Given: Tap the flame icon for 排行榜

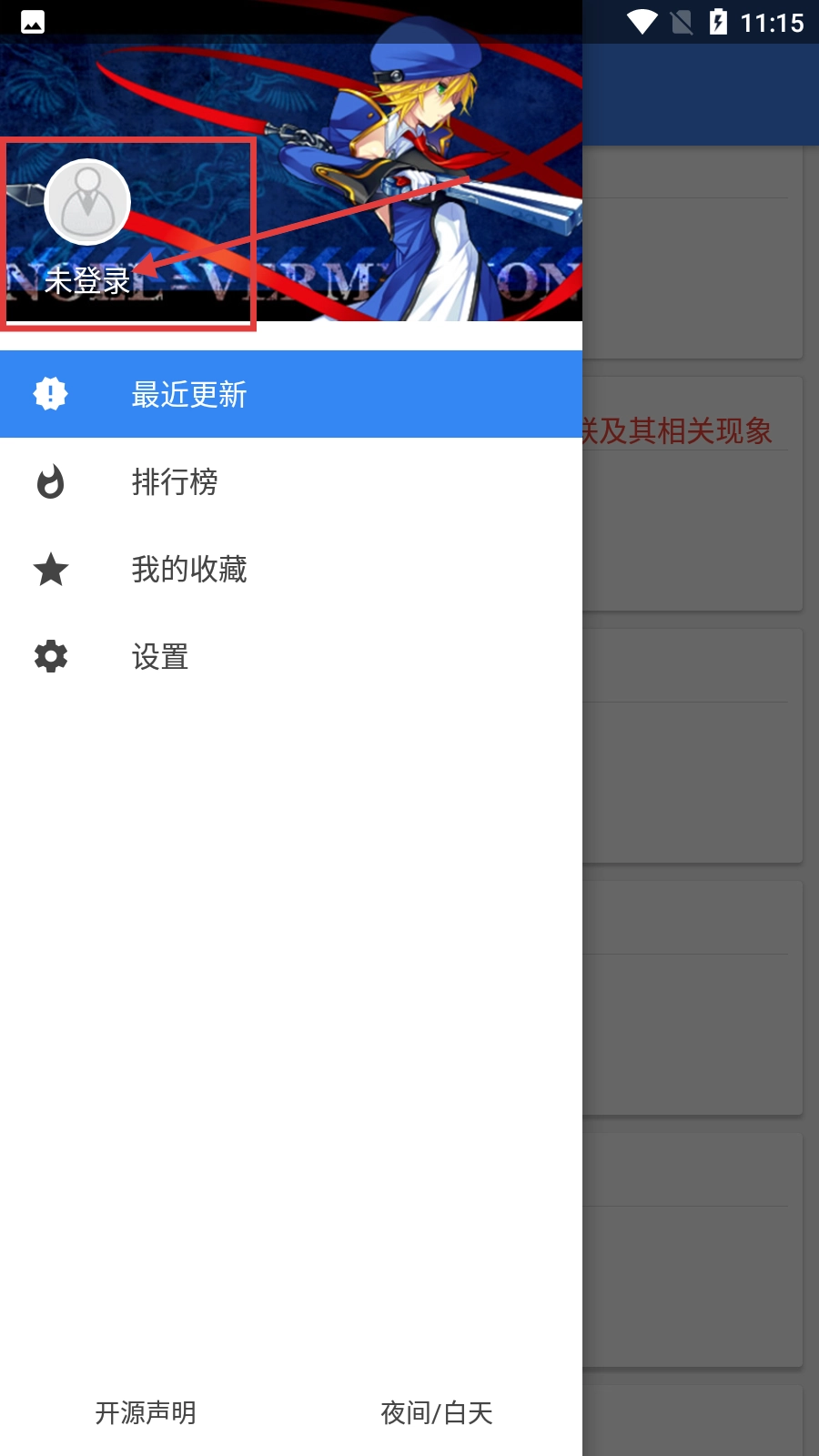Looking at the screenshot, I should coord(50,481).
